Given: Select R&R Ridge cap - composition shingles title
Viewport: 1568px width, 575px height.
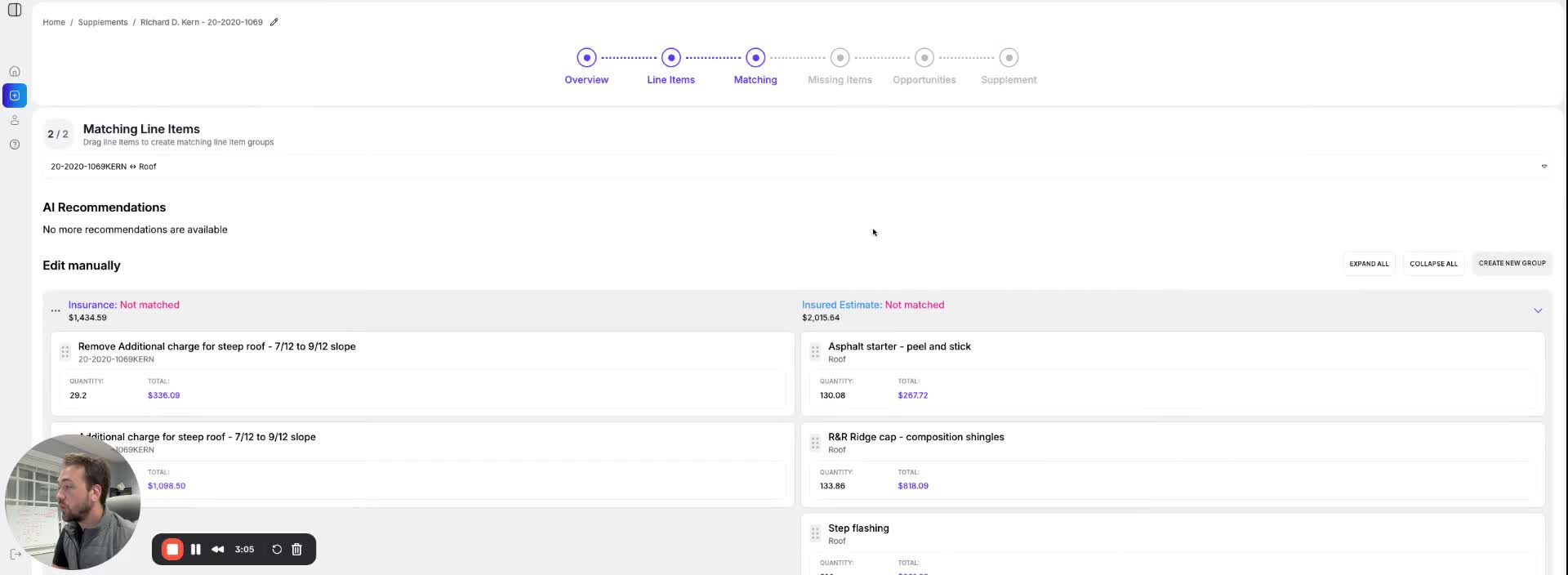Looking at the screenshot, I should [x=916, y=437].
